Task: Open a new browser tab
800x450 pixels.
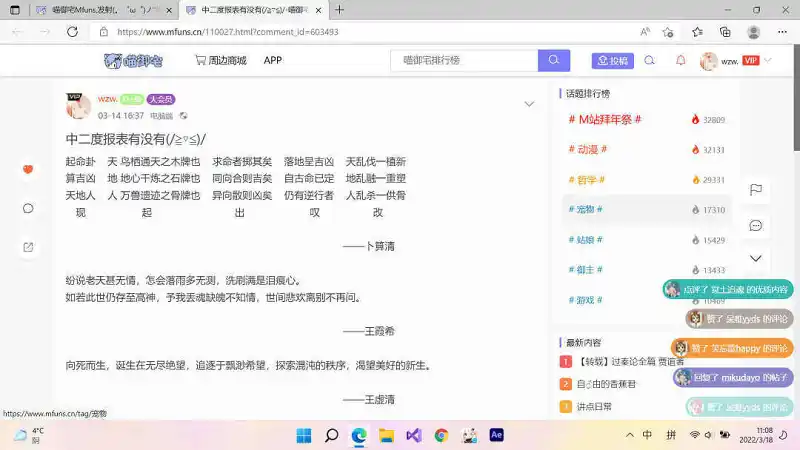Action: click(339, 10)
